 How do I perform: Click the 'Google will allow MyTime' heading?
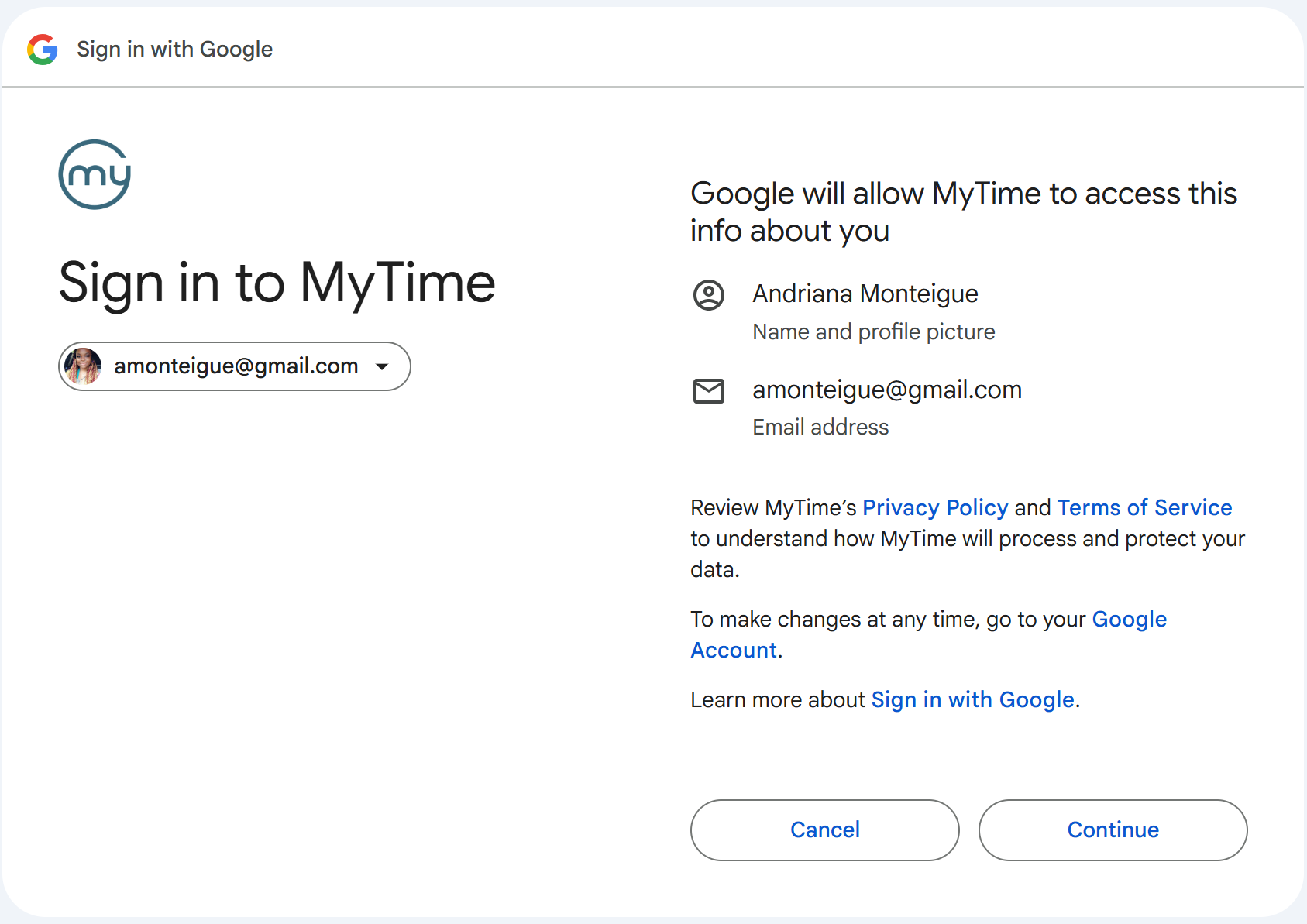pyautogui.click(x=964, y=211)
